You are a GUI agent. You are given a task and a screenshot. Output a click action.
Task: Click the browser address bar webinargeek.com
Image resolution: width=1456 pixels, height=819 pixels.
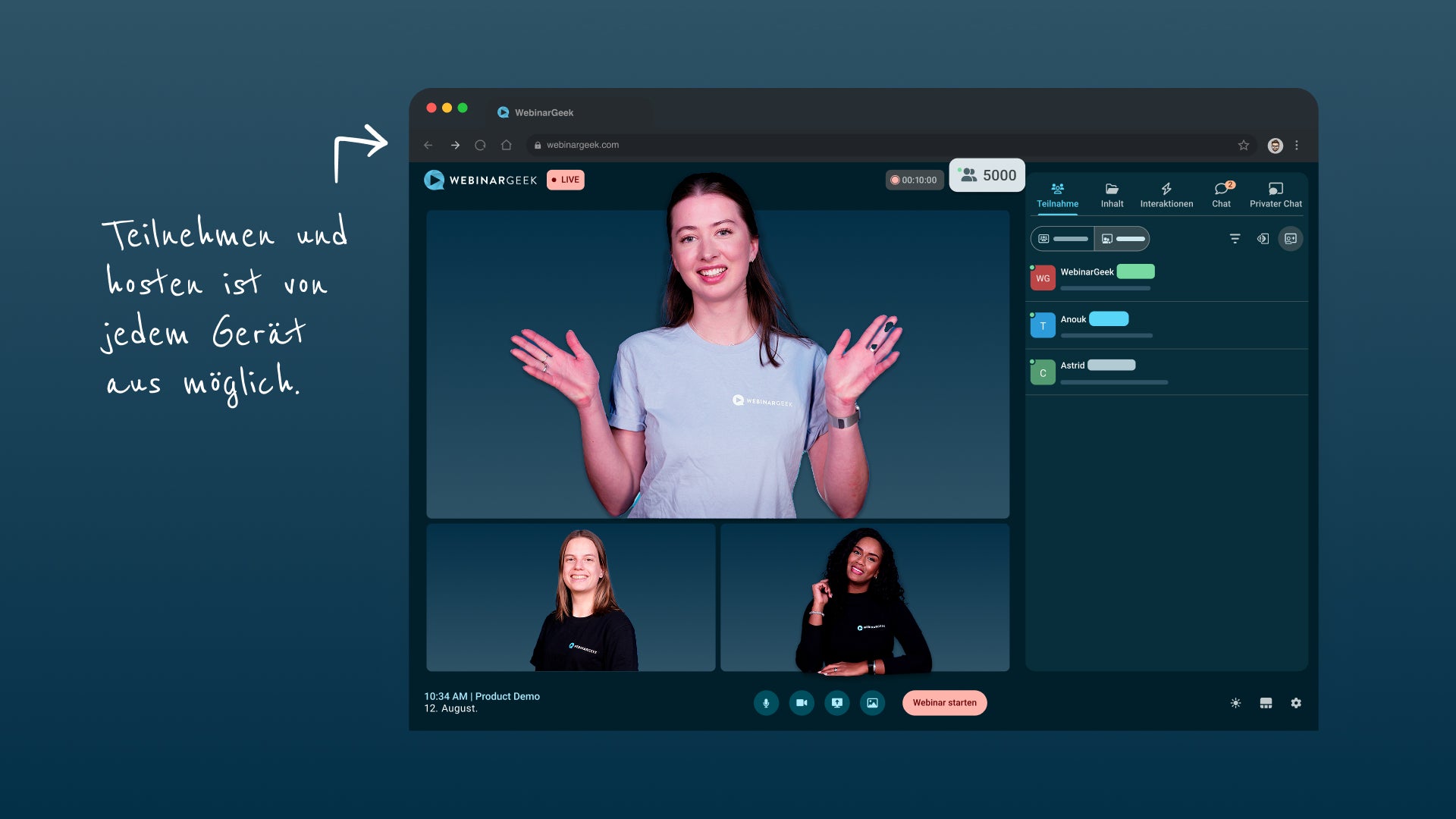pyautogui.click(x=582, y=145)
